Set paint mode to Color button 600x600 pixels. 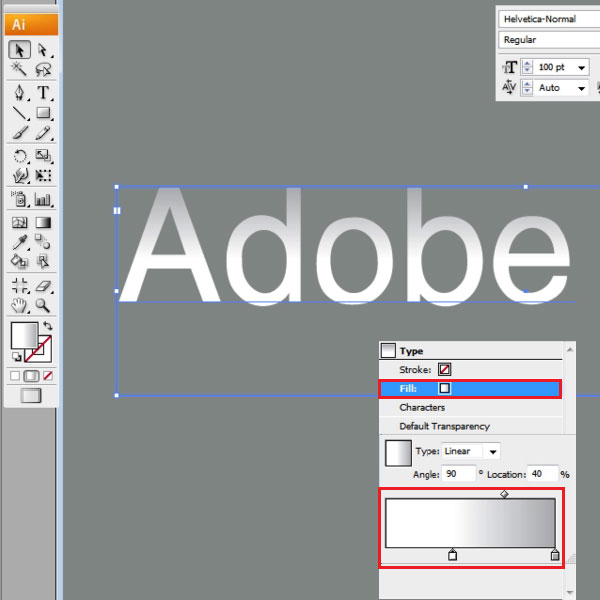15,376
